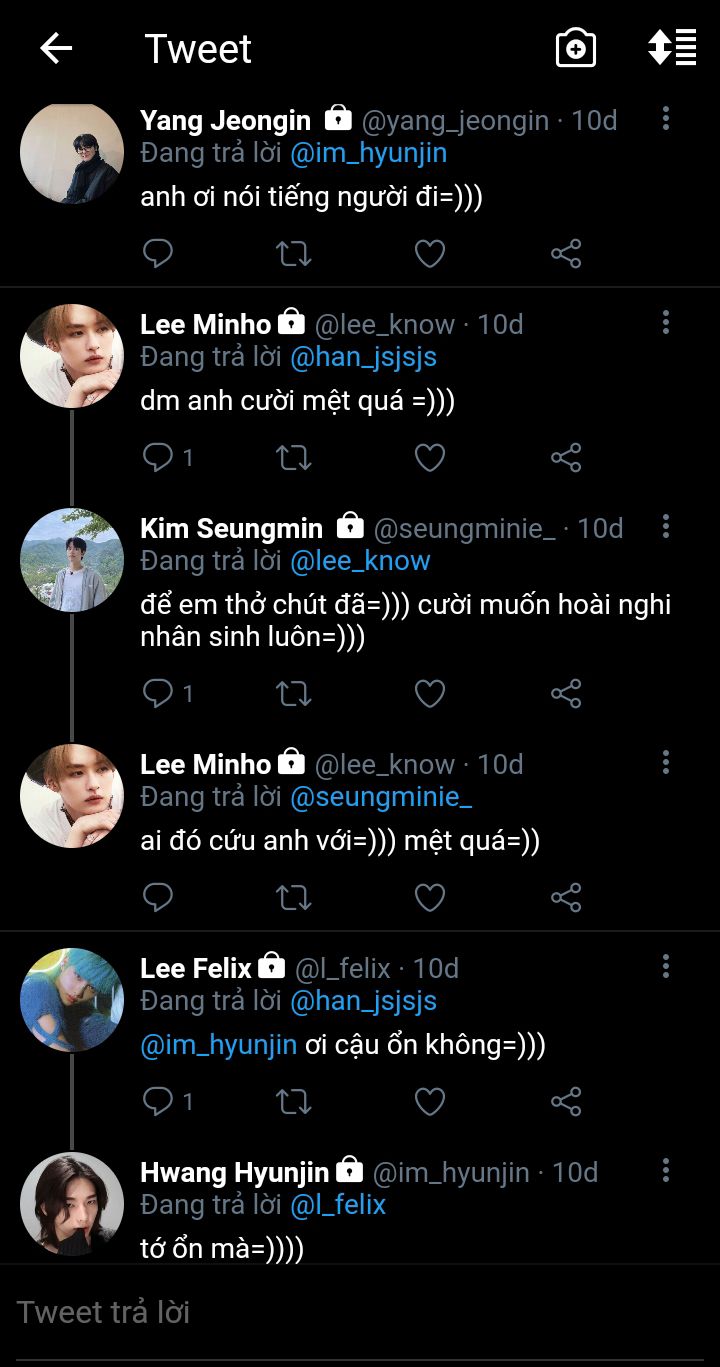Tap the camera screenshot icon in header
Screen dimensions: 720x1367
tap(576, 48)
